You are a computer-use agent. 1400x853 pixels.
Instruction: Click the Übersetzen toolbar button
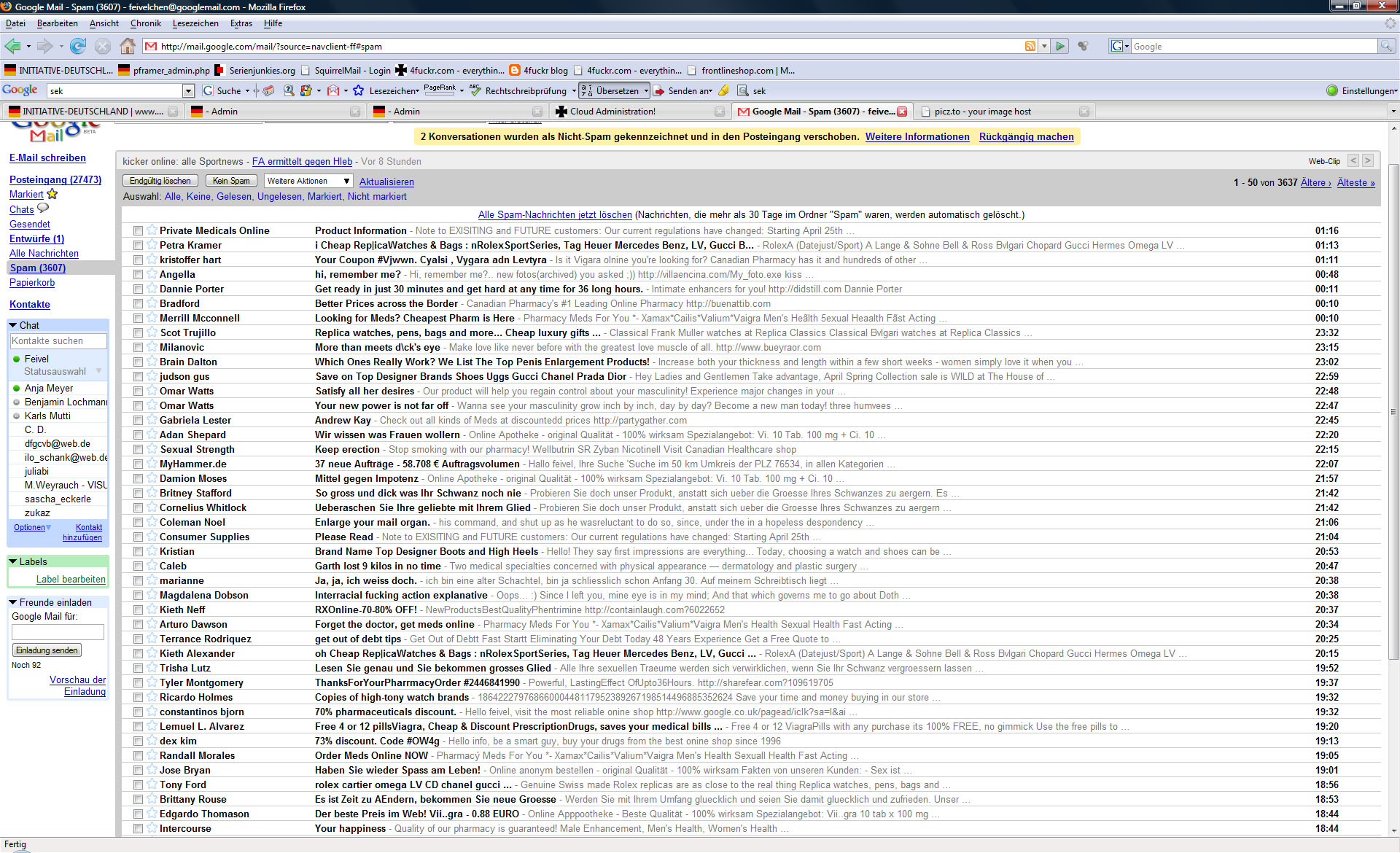[x=611, y=91]
